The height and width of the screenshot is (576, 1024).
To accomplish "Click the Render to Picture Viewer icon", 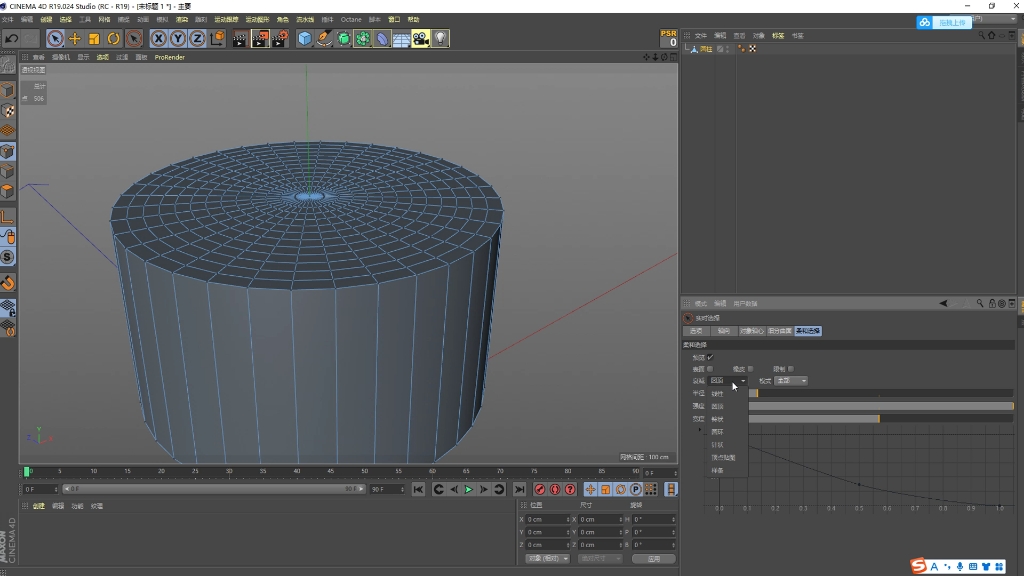I will pos(260,39).
